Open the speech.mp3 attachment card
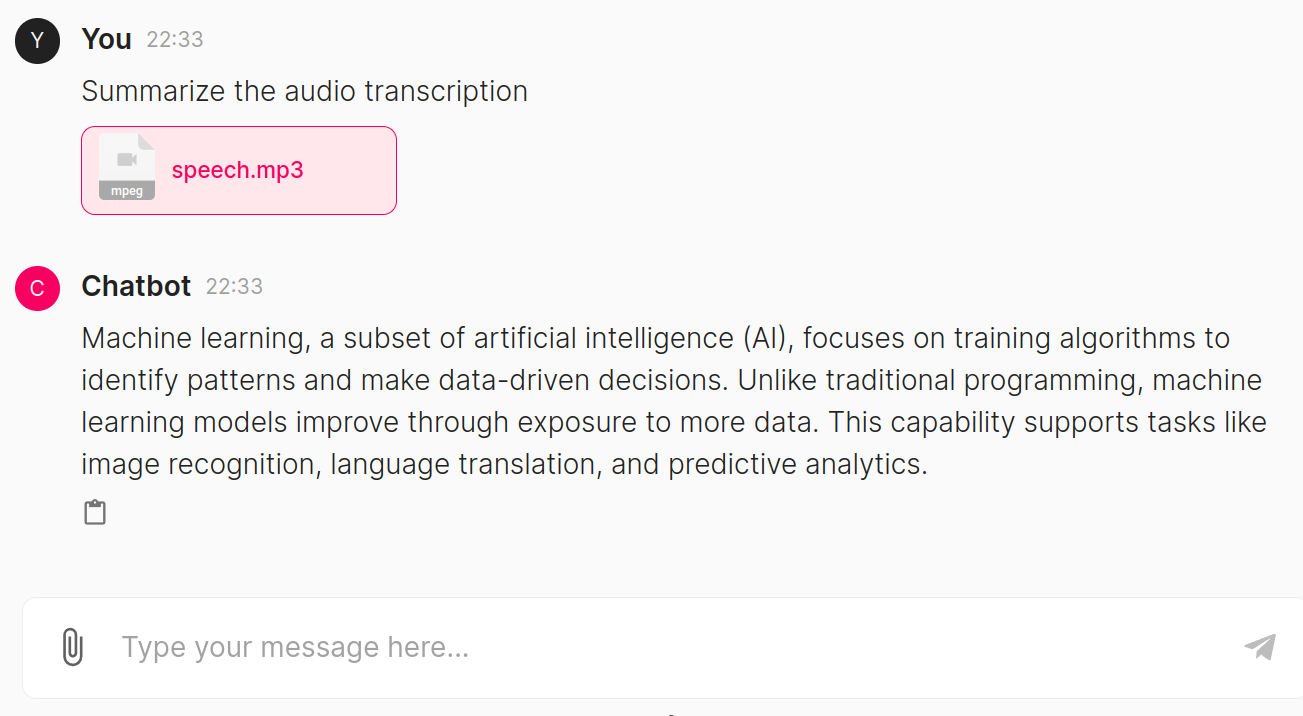Screen dimensions: 1303x716 coord(239,170)
